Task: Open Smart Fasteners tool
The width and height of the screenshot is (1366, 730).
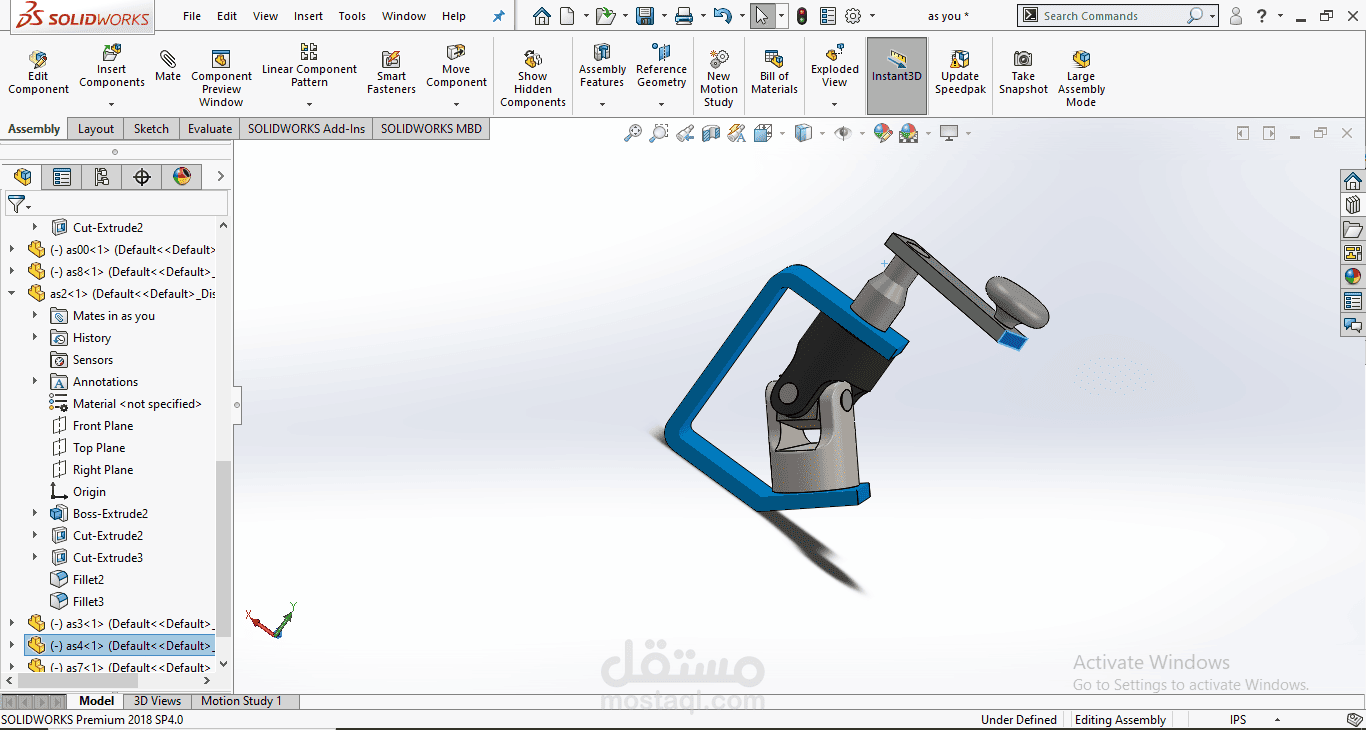Action: (391, 73)
